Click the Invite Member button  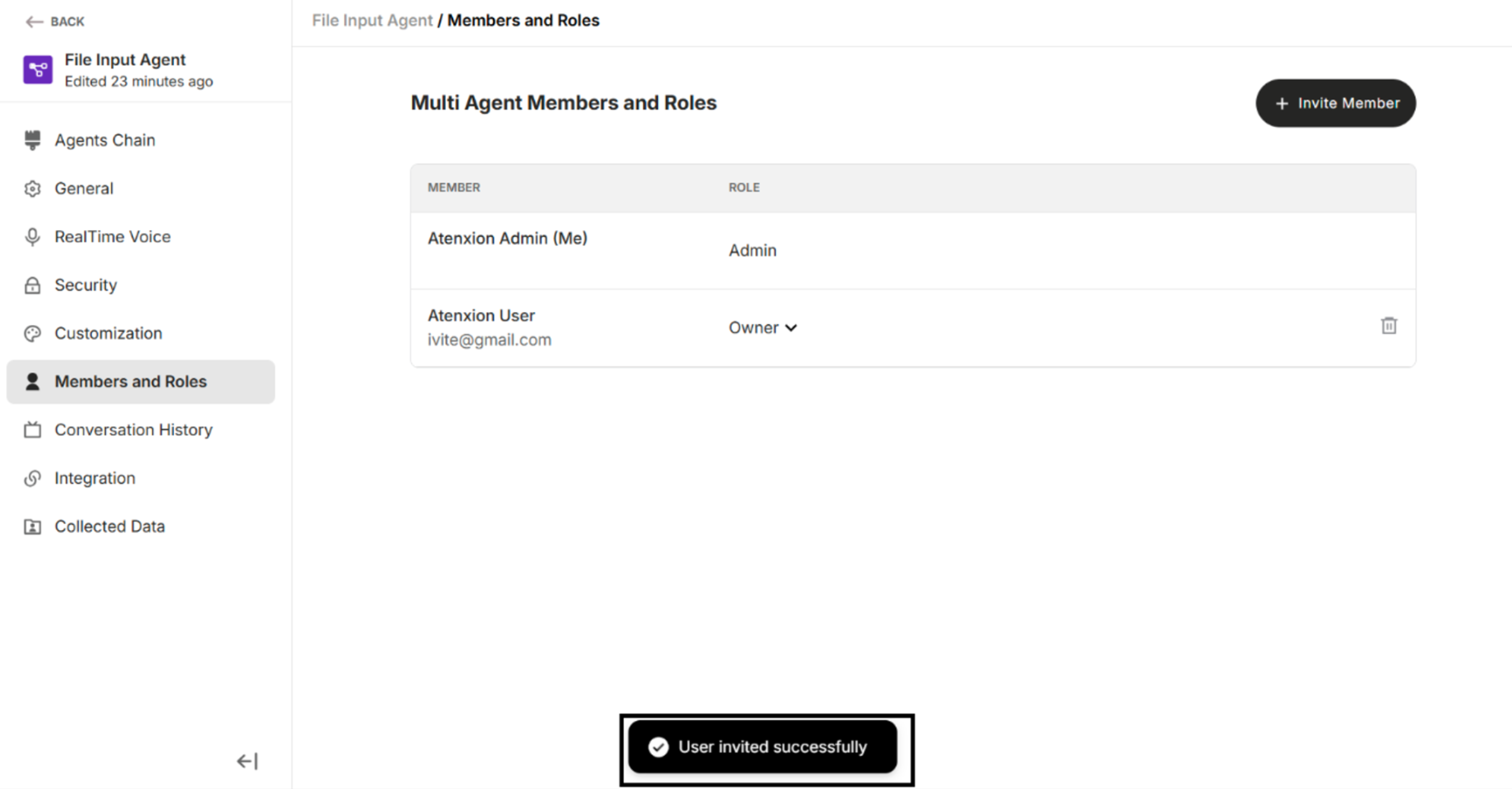1336,103
